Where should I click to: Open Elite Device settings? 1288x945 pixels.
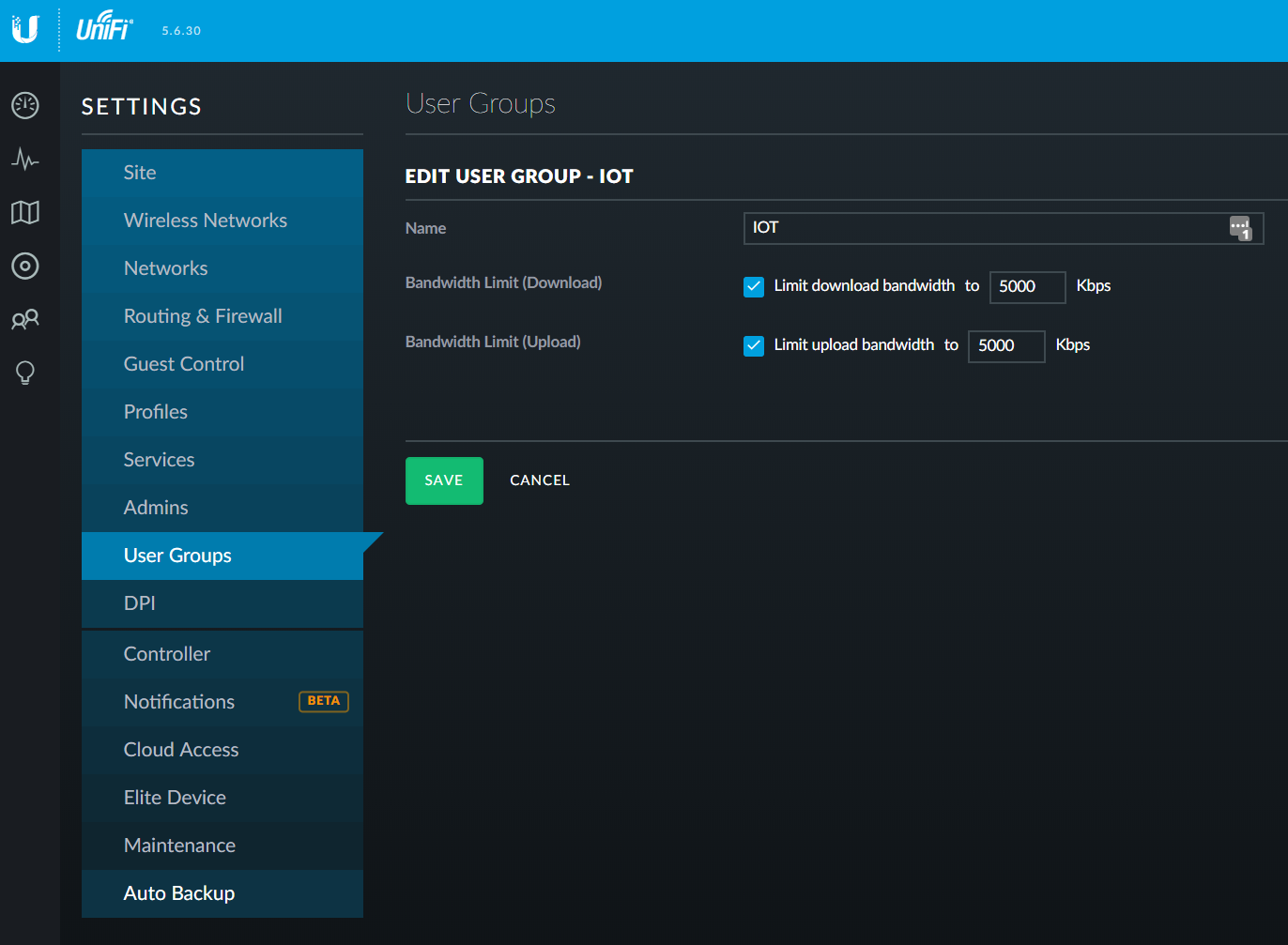(222, 798)
